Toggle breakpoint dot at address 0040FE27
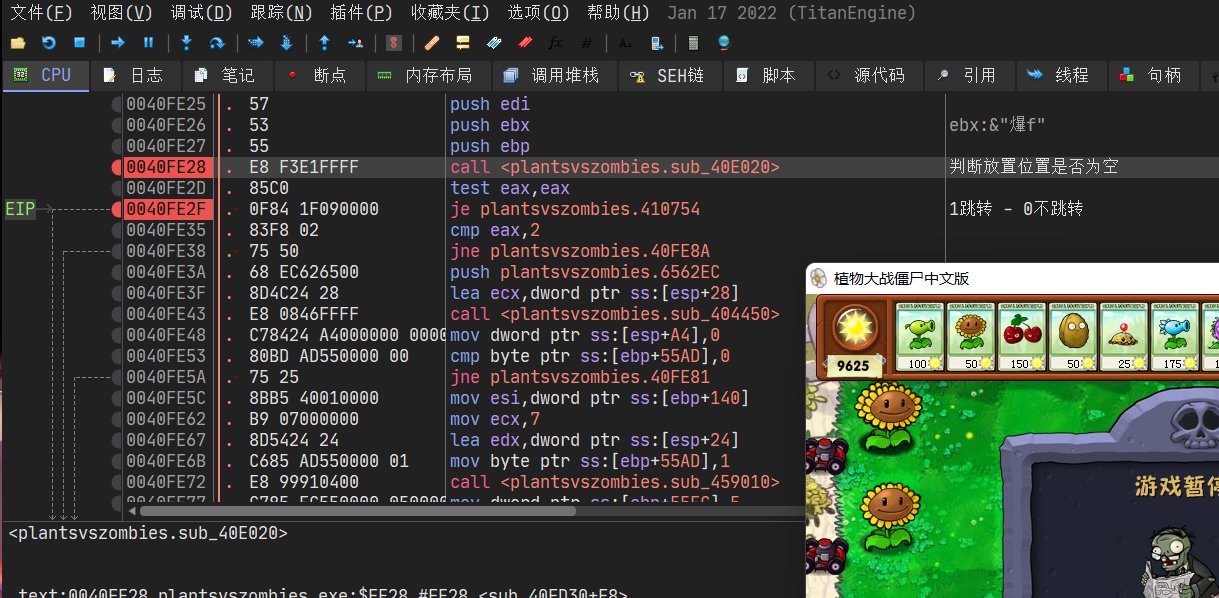 (116, 146)
